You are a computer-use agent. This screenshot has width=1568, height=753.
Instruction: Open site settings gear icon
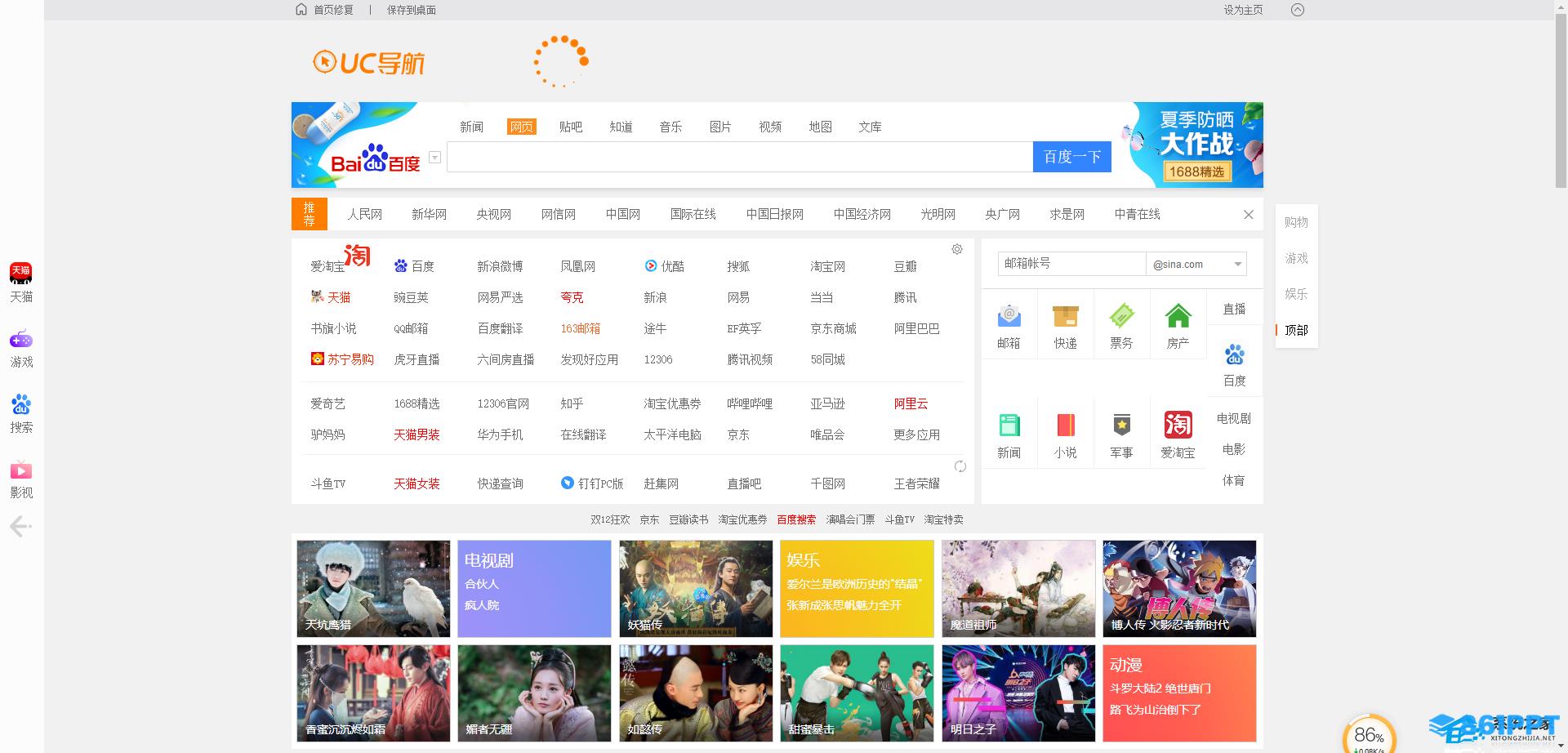pyautogui.click(x=957, y=249)
